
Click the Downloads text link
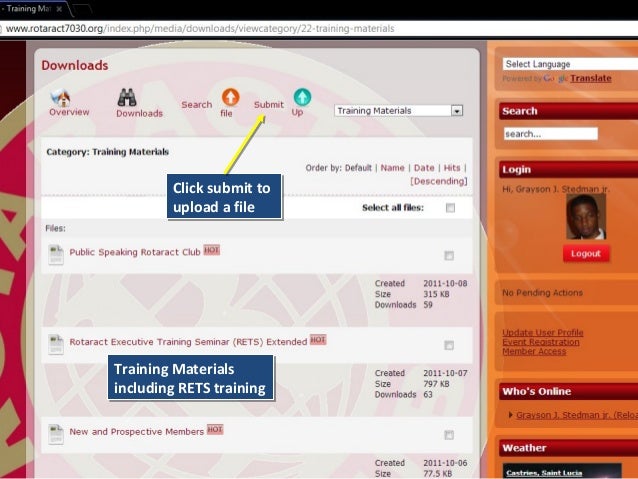[x=139, y=114]
